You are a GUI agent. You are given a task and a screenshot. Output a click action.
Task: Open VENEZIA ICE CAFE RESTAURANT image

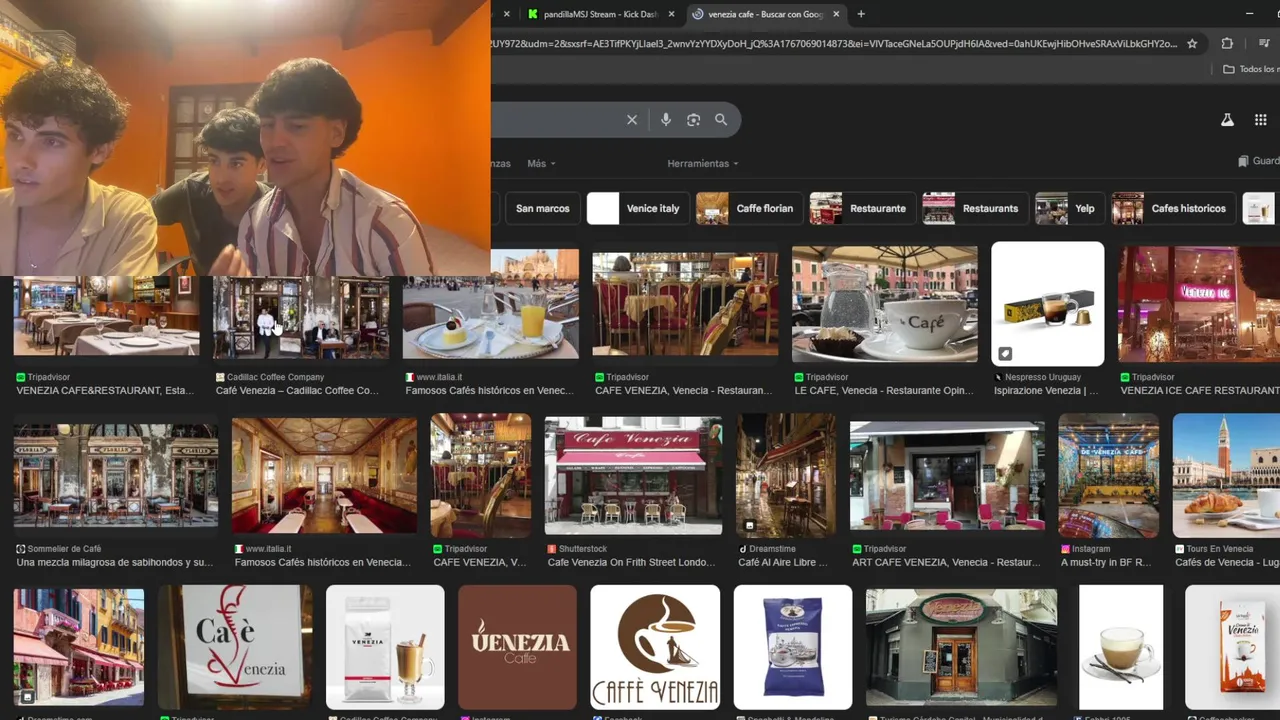pos(1199,304)
